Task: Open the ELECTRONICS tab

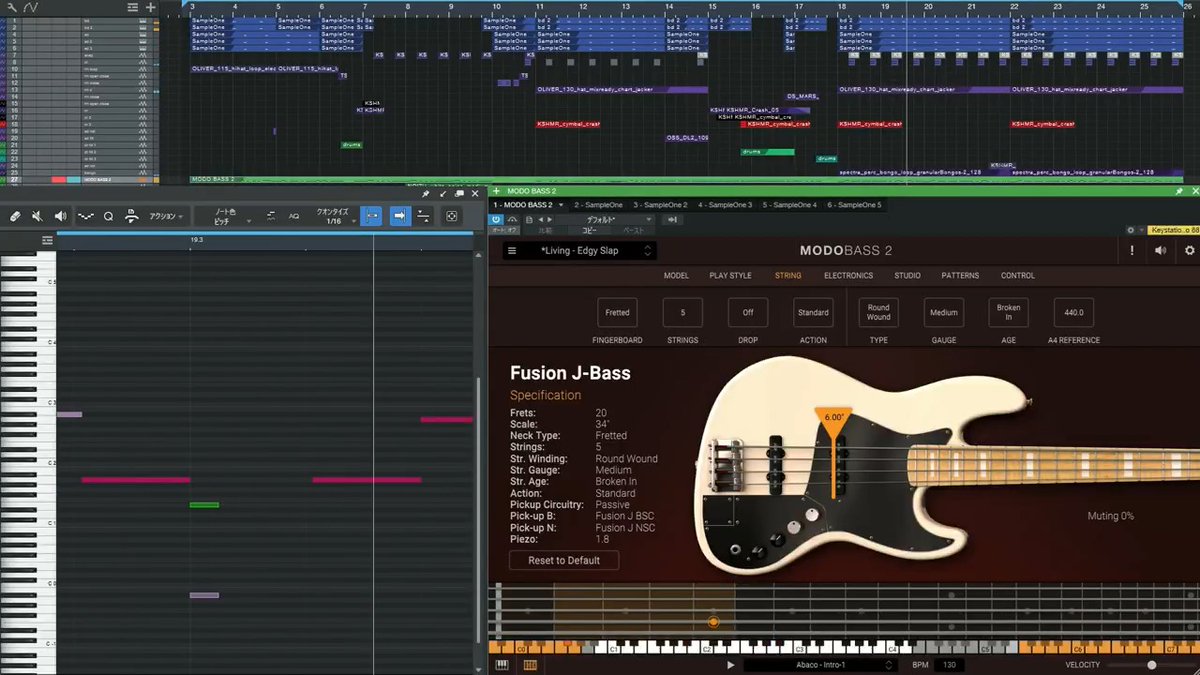Action: [x=848, y=276]
